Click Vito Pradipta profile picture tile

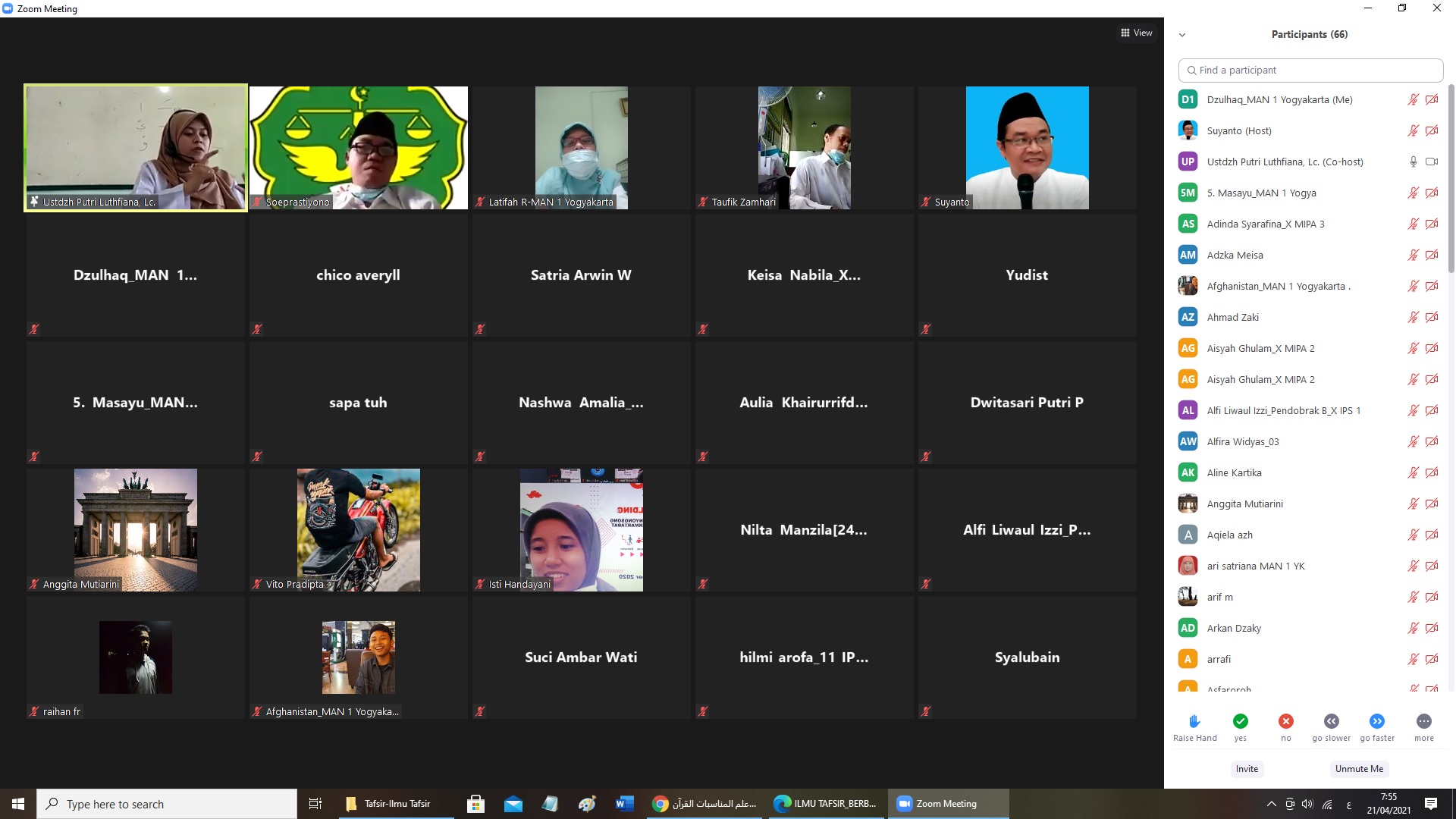coord(359,530)
